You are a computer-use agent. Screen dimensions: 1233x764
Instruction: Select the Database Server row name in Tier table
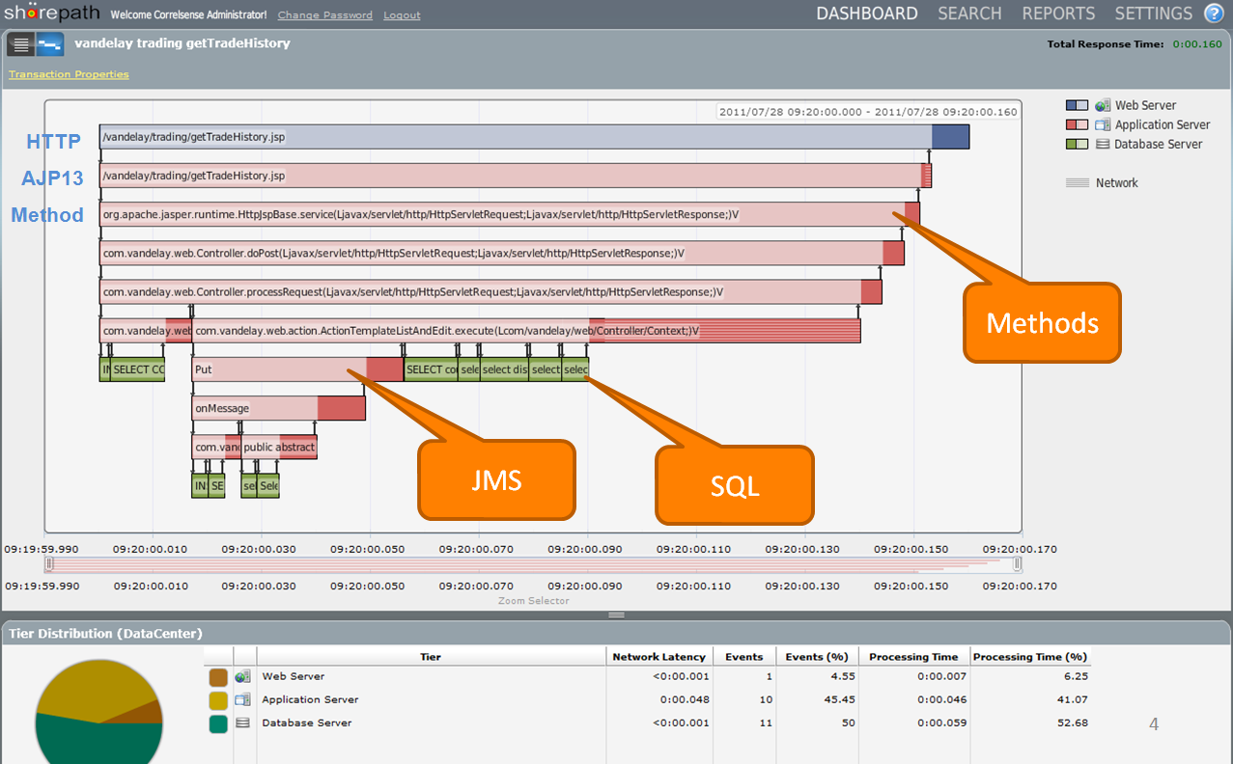(x=307, y=723)
